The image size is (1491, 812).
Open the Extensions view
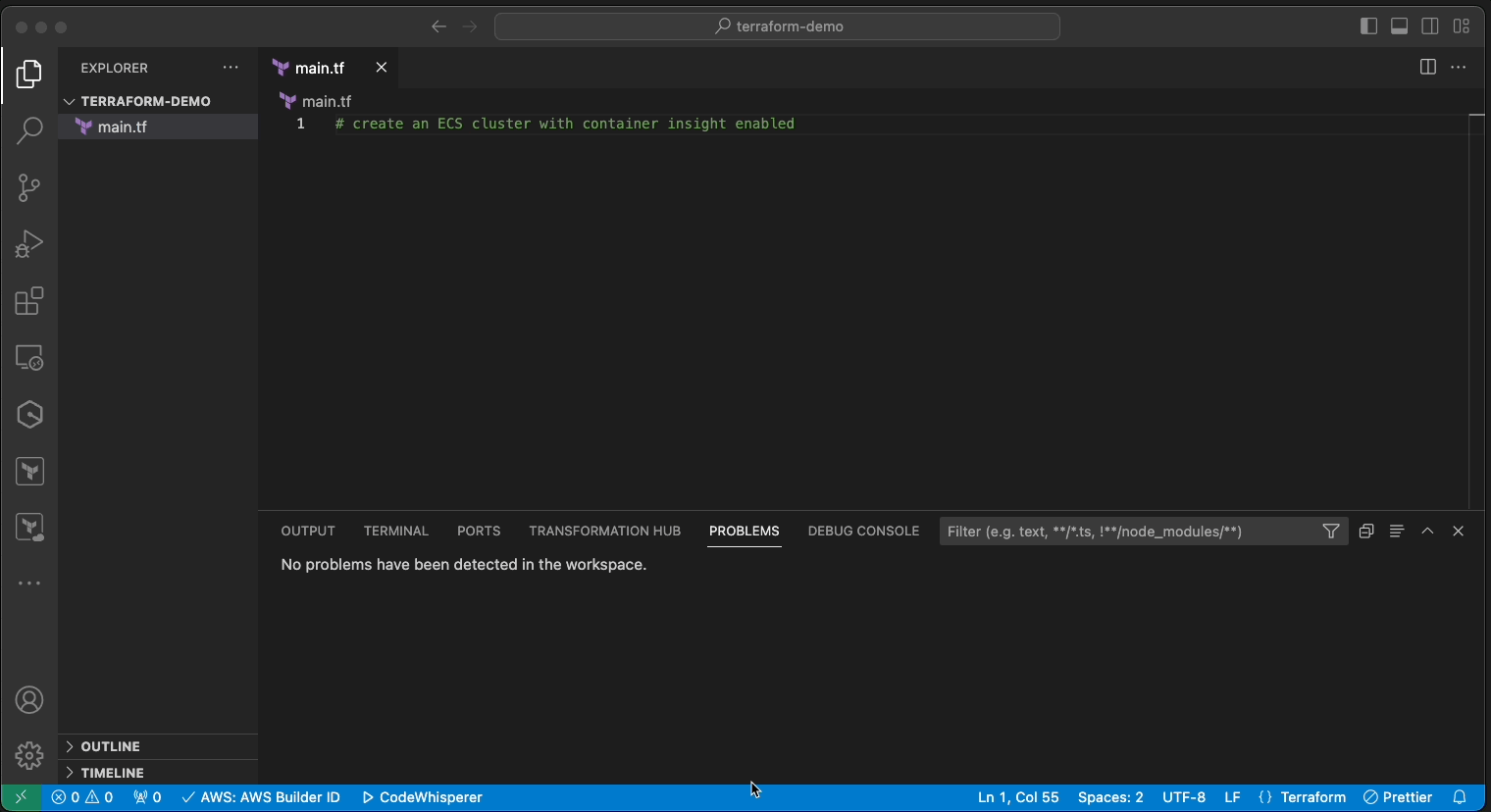(x=28, y=301)
